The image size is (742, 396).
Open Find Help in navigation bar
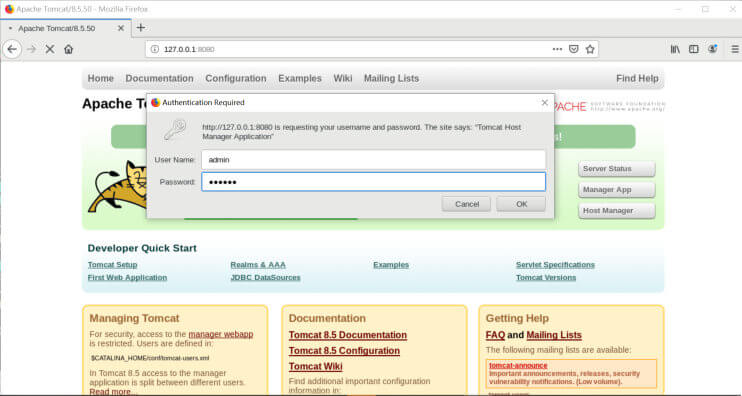coord(637,79)
